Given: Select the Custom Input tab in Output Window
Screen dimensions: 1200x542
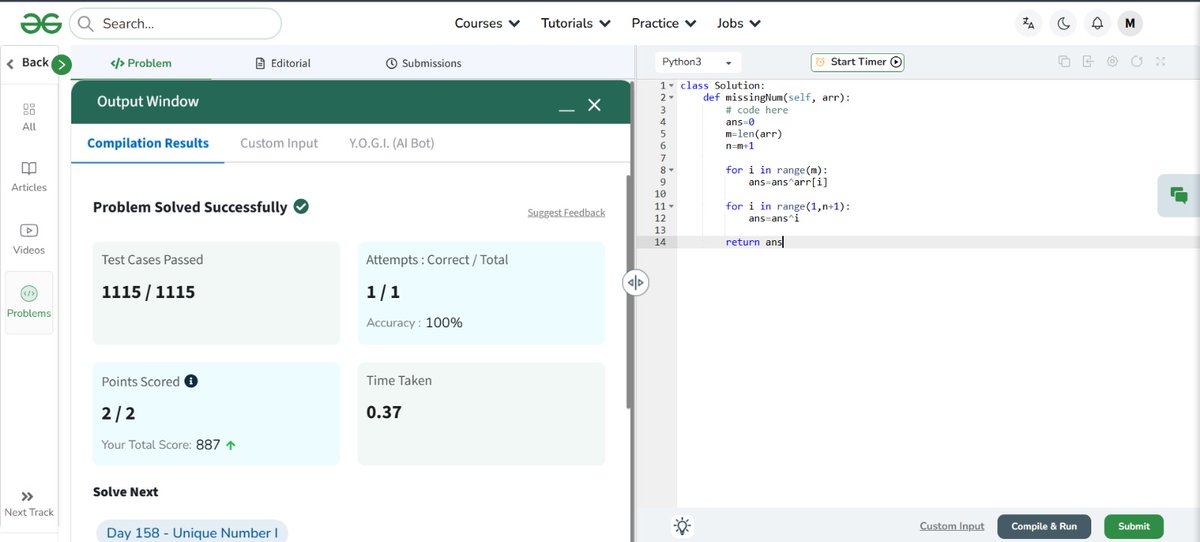Looking at the screenshot, I should click(x=279, y=143).
